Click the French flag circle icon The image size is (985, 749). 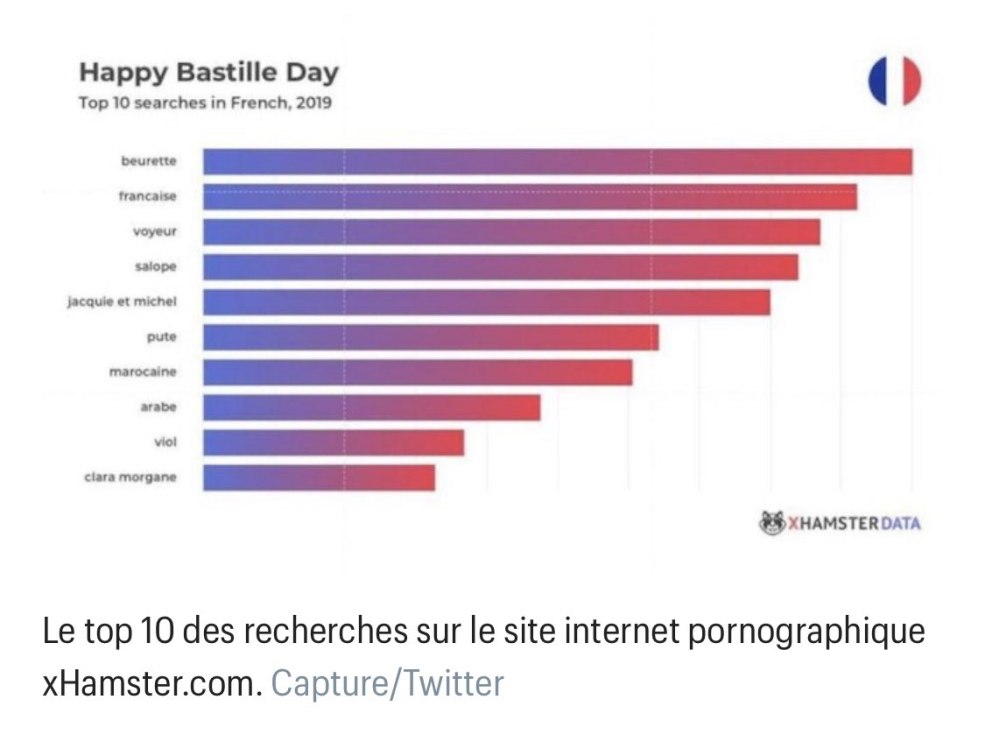point(894,82)
